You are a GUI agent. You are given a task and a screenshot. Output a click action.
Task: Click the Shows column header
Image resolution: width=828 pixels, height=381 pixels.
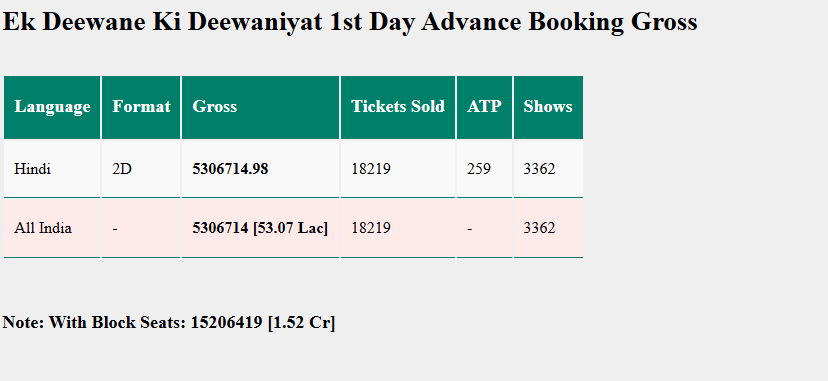point(548,107)
